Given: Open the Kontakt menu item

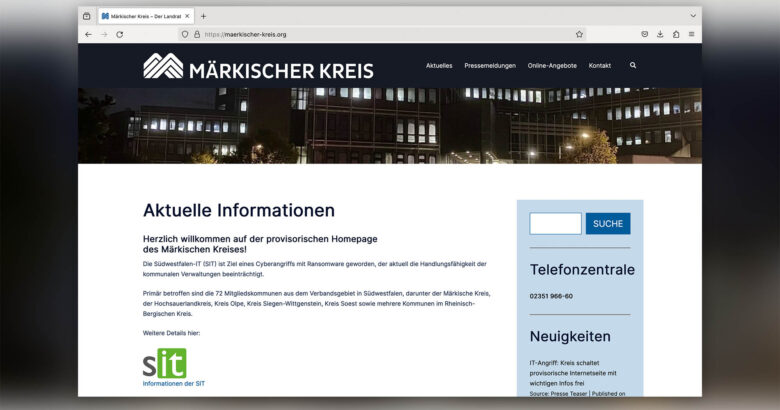Looking at the screenshot, I should pyautogui.click(x=599, y=66).
